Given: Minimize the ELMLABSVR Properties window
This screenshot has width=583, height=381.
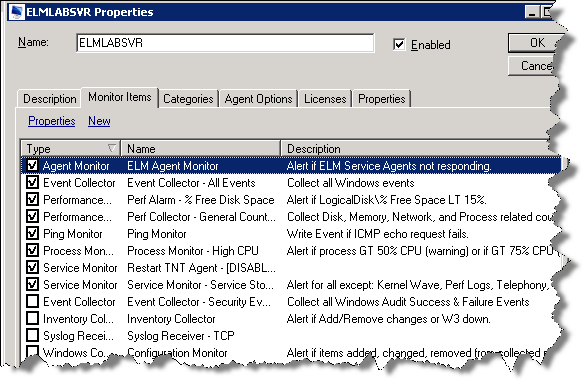Looking at the screenshot, I should pyautogui.click(x=532, y=12).
